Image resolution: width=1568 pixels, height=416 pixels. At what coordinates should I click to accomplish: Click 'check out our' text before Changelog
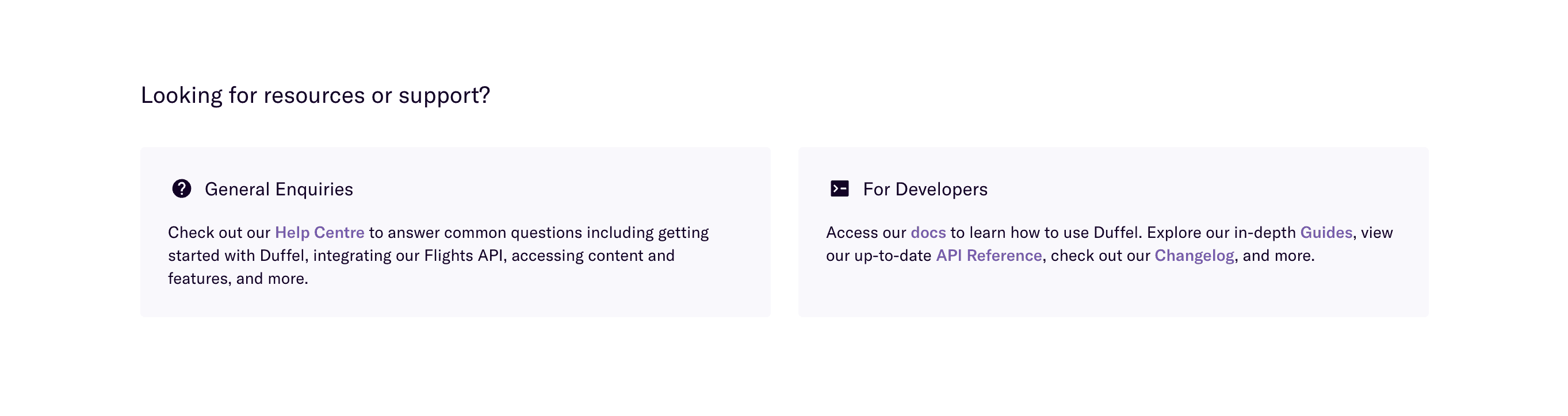coord(1100,256)
